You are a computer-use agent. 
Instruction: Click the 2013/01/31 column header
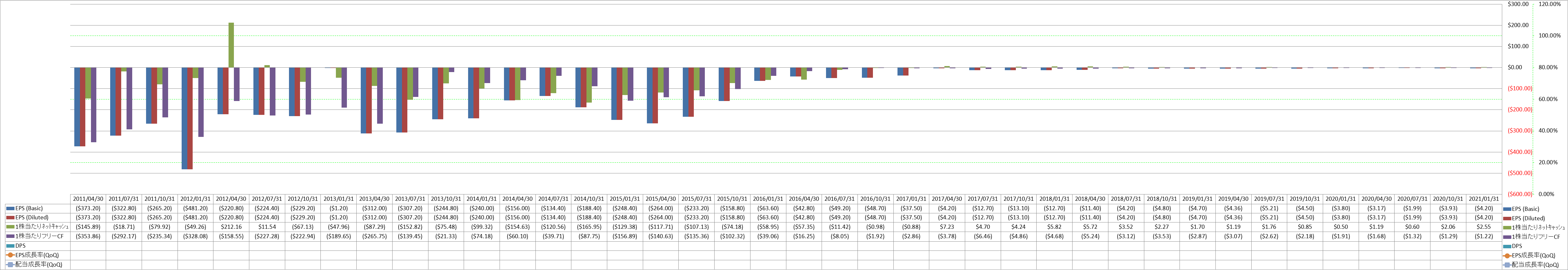click(339, 199)
